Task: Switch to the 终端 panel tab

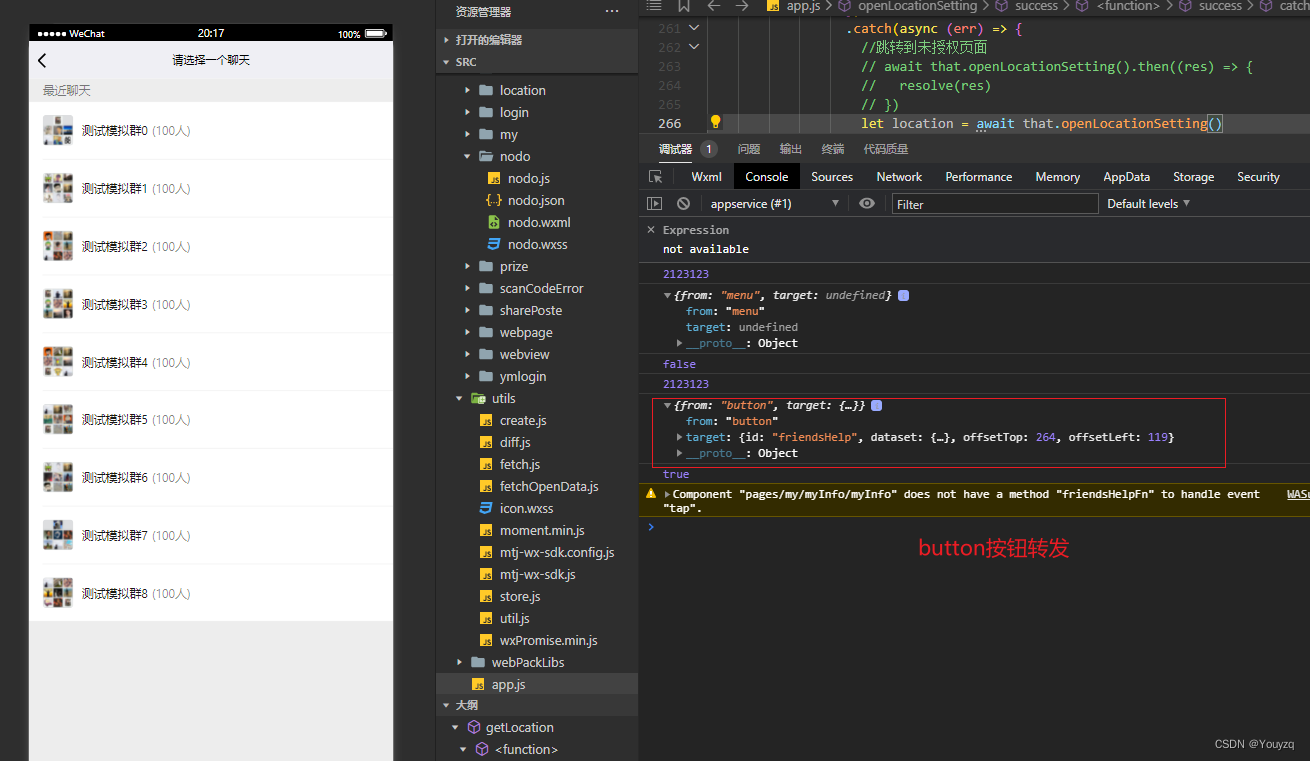Action: click(832, 149)
